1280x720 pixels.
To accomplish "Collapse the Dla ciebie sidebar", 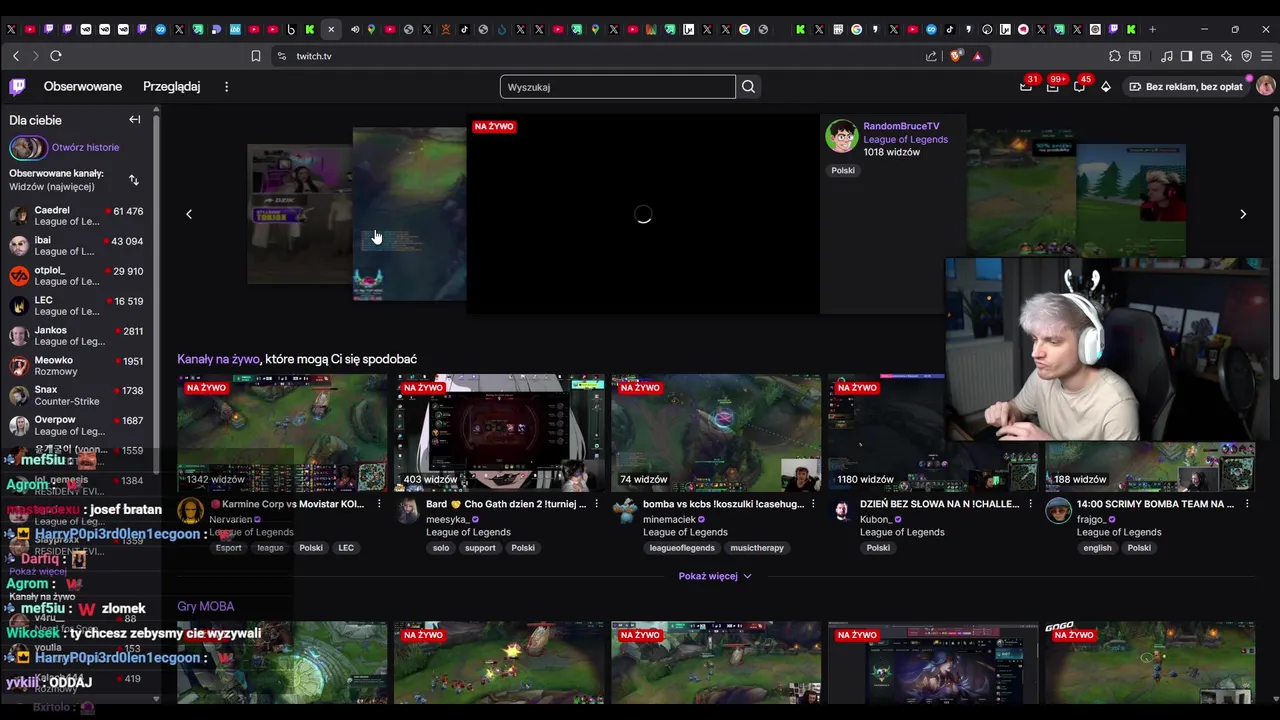I will pyautogui.click(x=135, y=120).
